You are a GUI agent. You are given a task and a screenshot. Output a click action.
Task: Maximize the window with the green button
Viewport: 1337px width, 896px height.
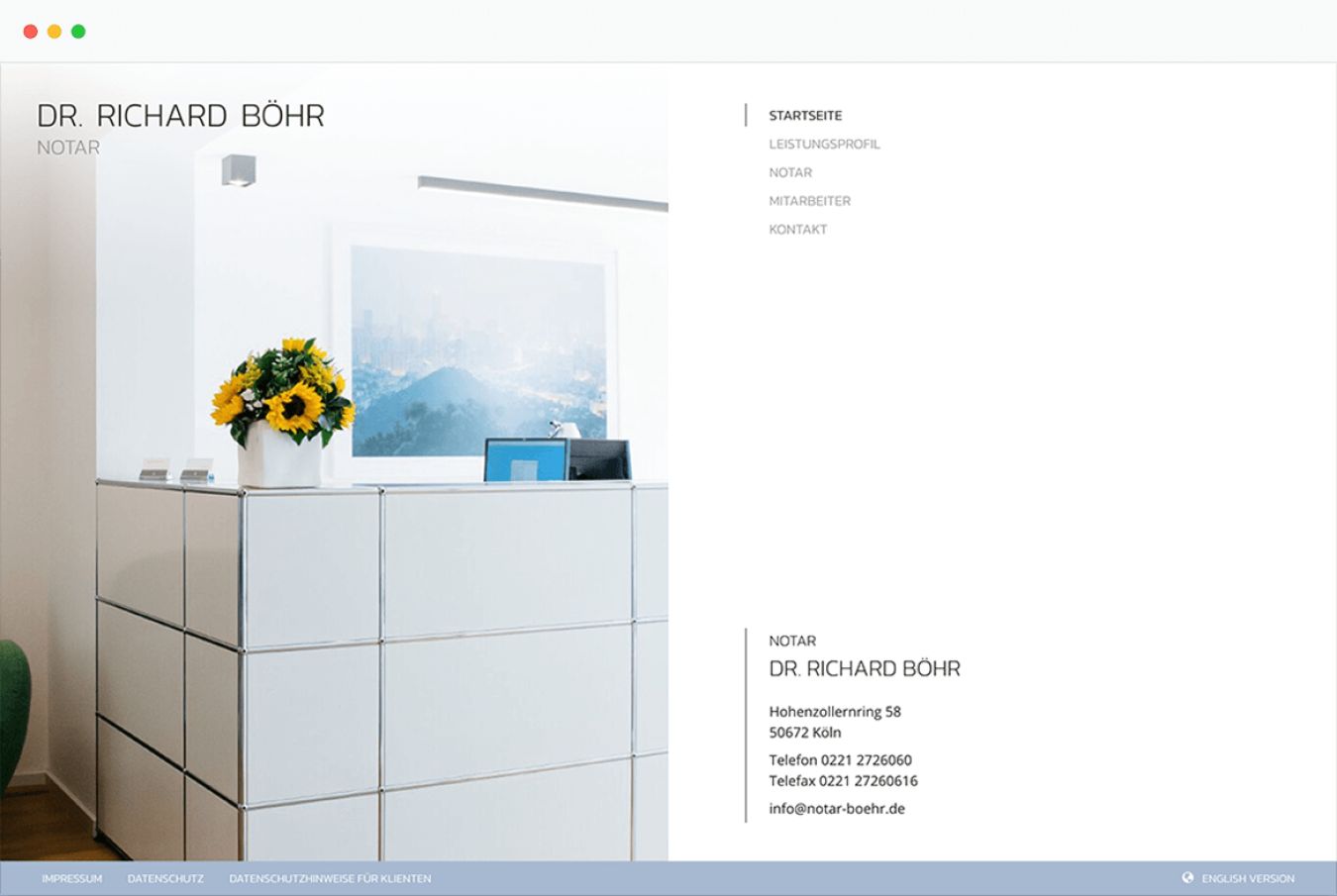78,32
